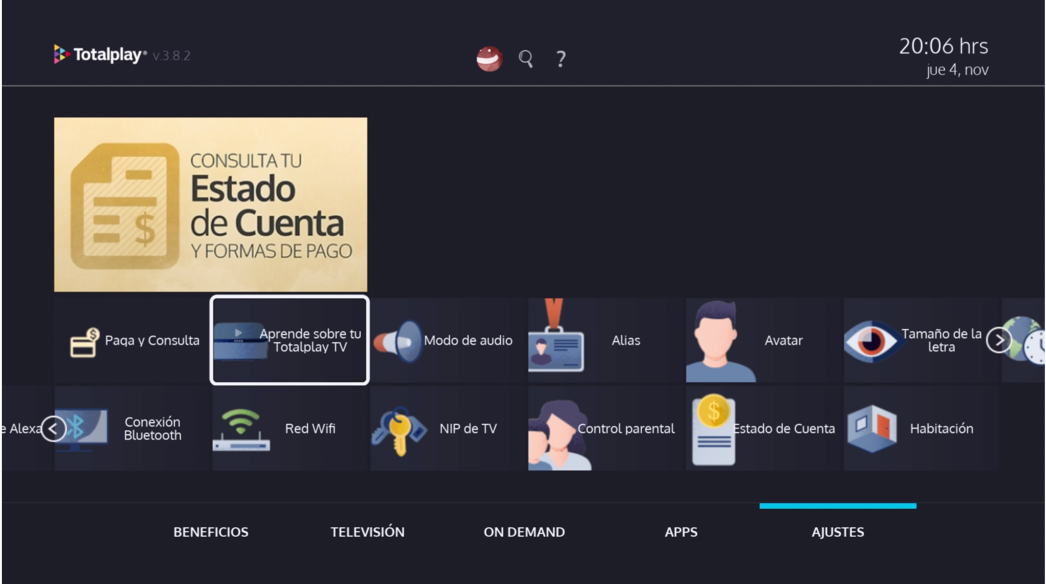
Task: Click the Modo de audio label
Action: tap(468, 340)
